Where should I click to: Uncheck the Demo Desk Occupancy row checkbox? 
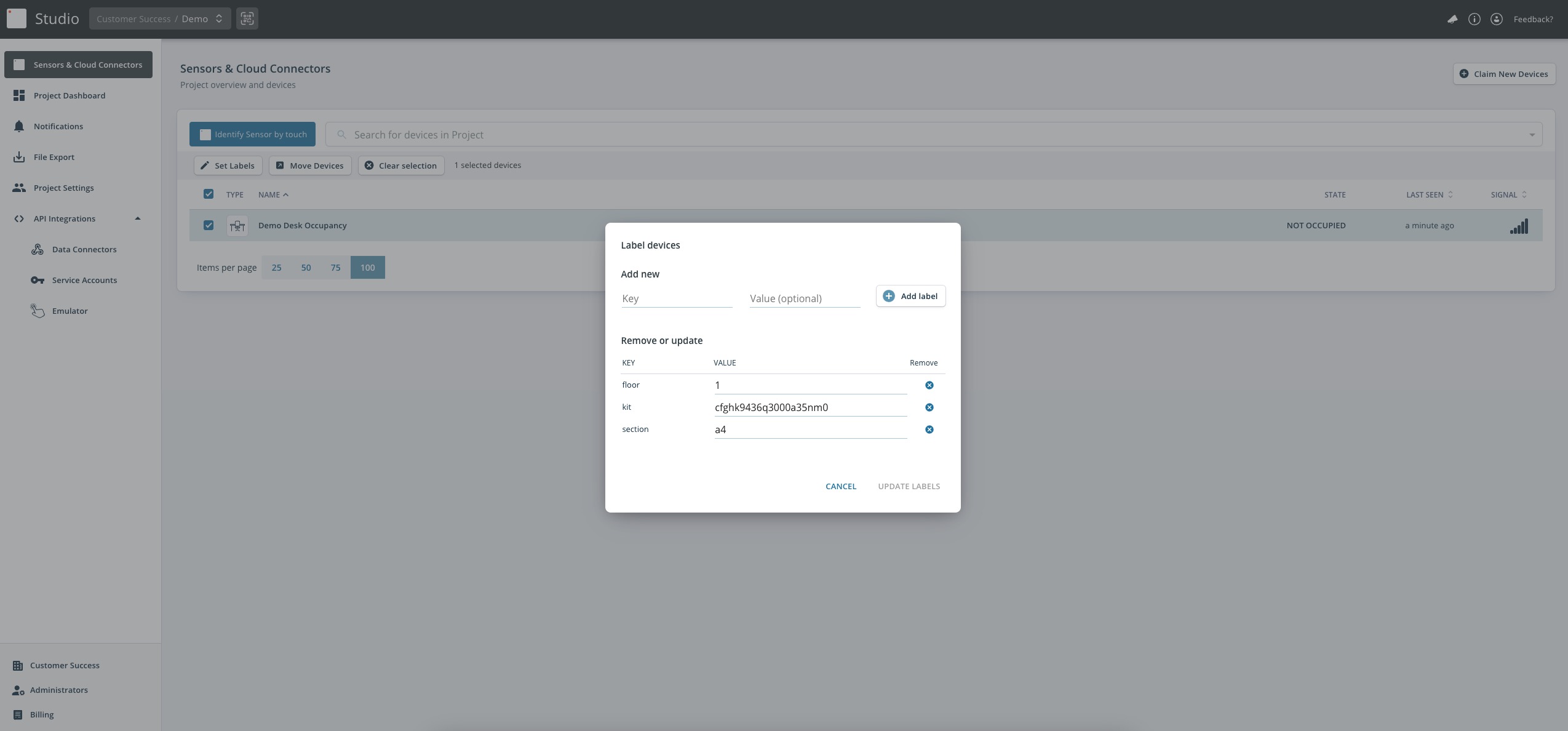[208, 225]
